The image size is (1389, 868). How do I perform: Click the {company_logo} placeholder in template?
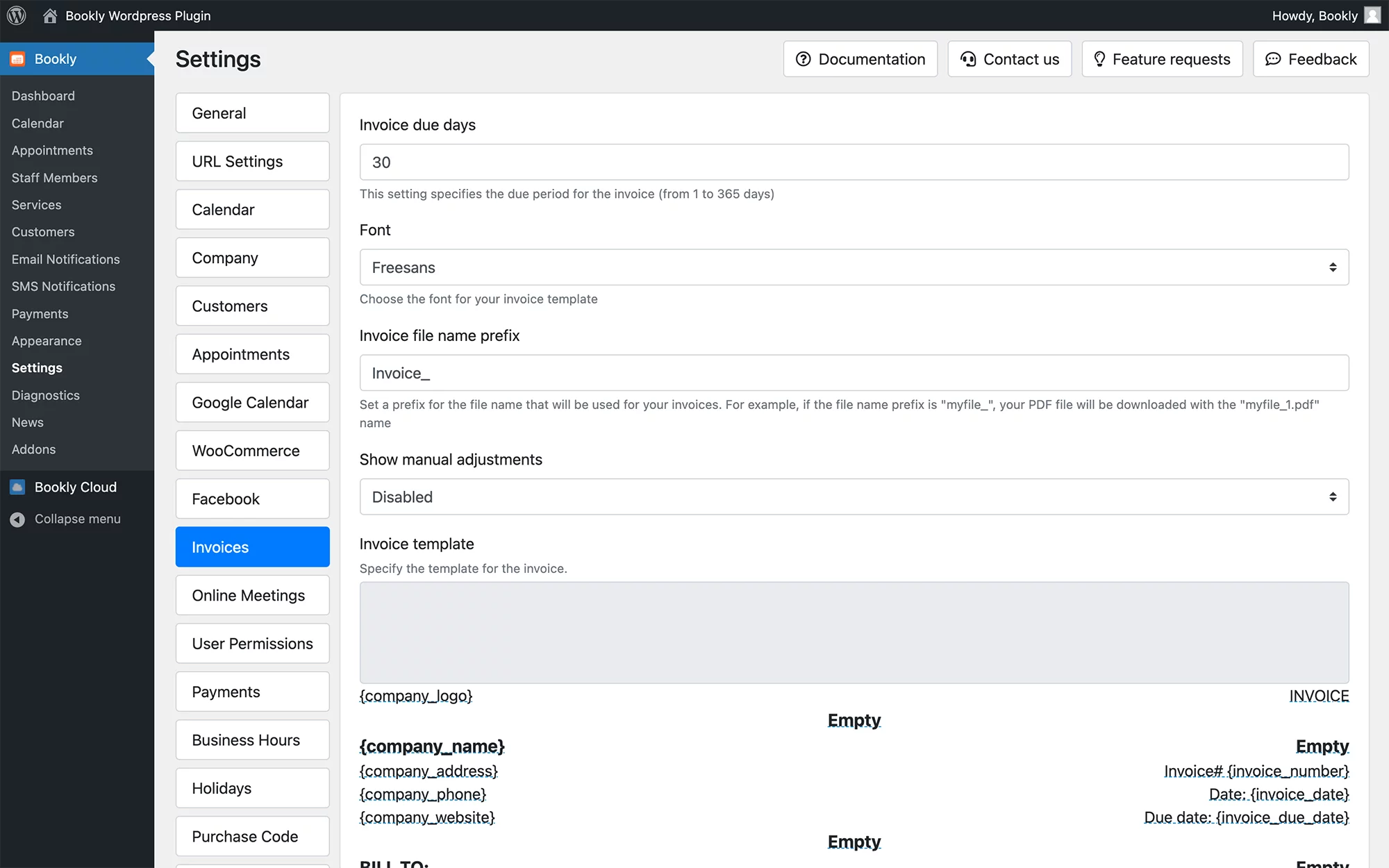(416, 696)
